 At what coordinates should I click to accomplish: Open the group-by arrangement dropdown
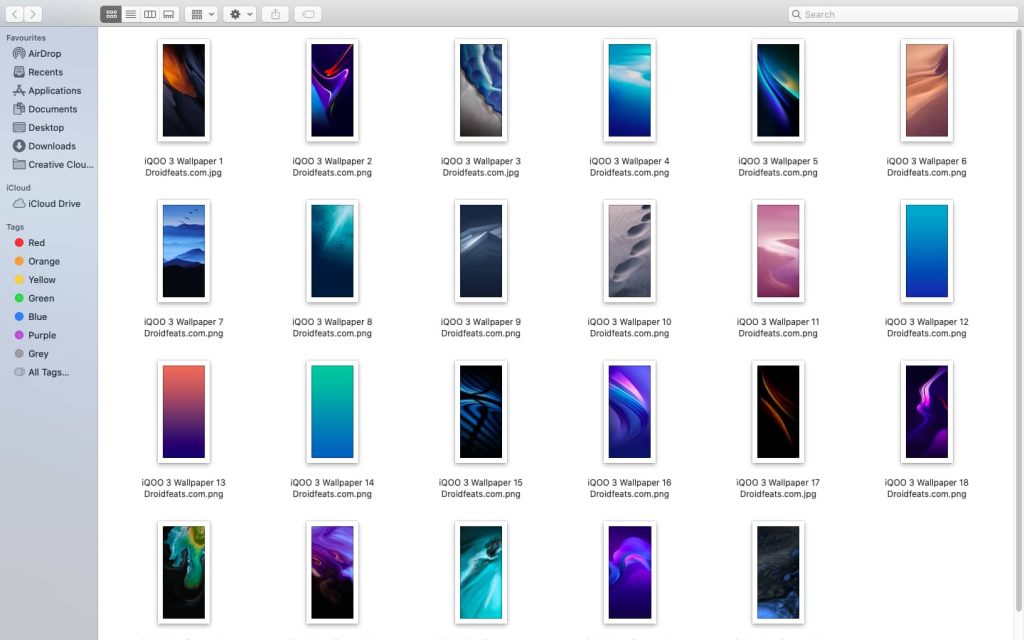[x=200, y=14]
